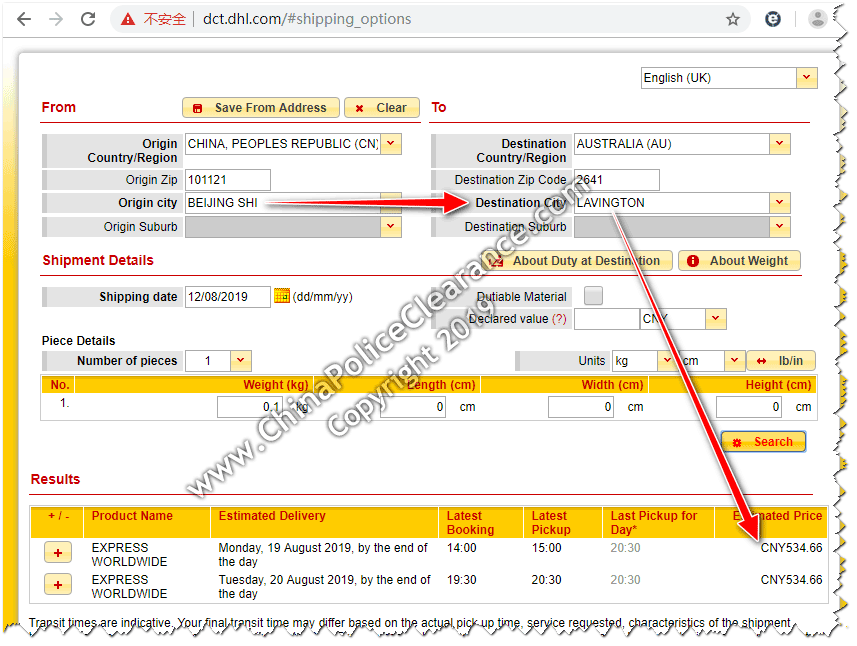Expand the Origin Suburb dropdown
The image size is (857, 646).
tap(391, 227)
